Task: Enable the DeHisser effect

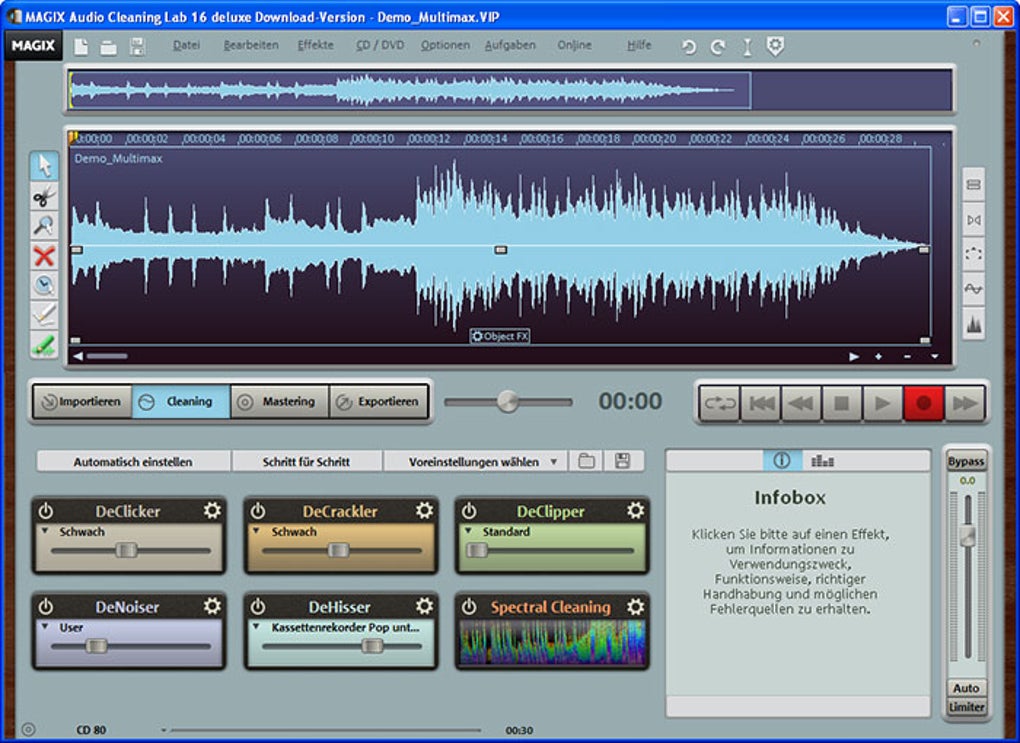Action: point(256,607)
